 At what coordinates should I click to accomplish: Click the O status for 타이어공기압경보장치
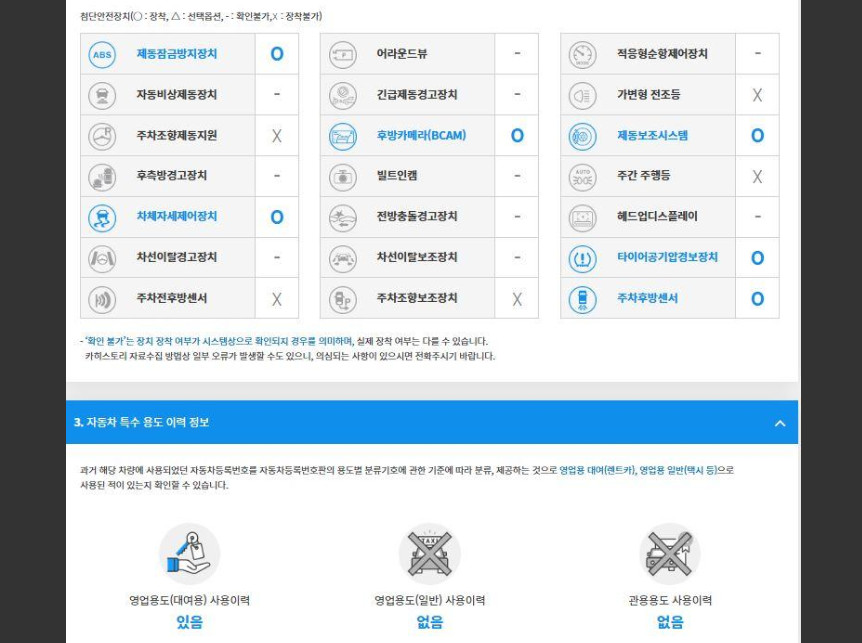pyautogui.click(x=758, y=258)
